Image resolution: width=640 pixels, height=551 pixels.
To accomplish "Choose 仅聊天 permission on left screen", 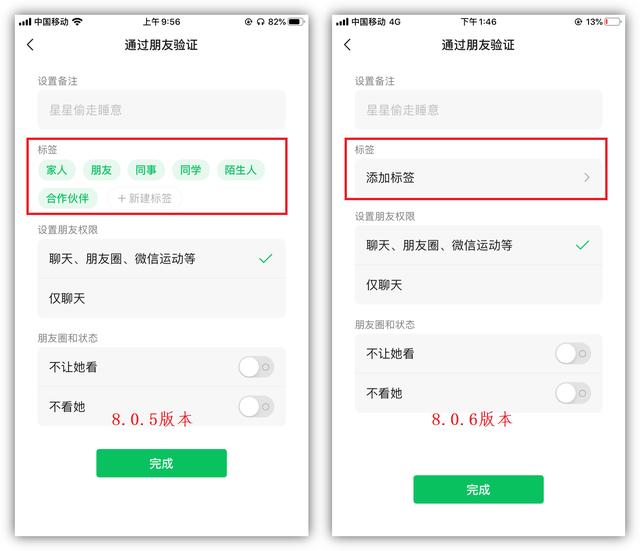I will coord(162,298).
